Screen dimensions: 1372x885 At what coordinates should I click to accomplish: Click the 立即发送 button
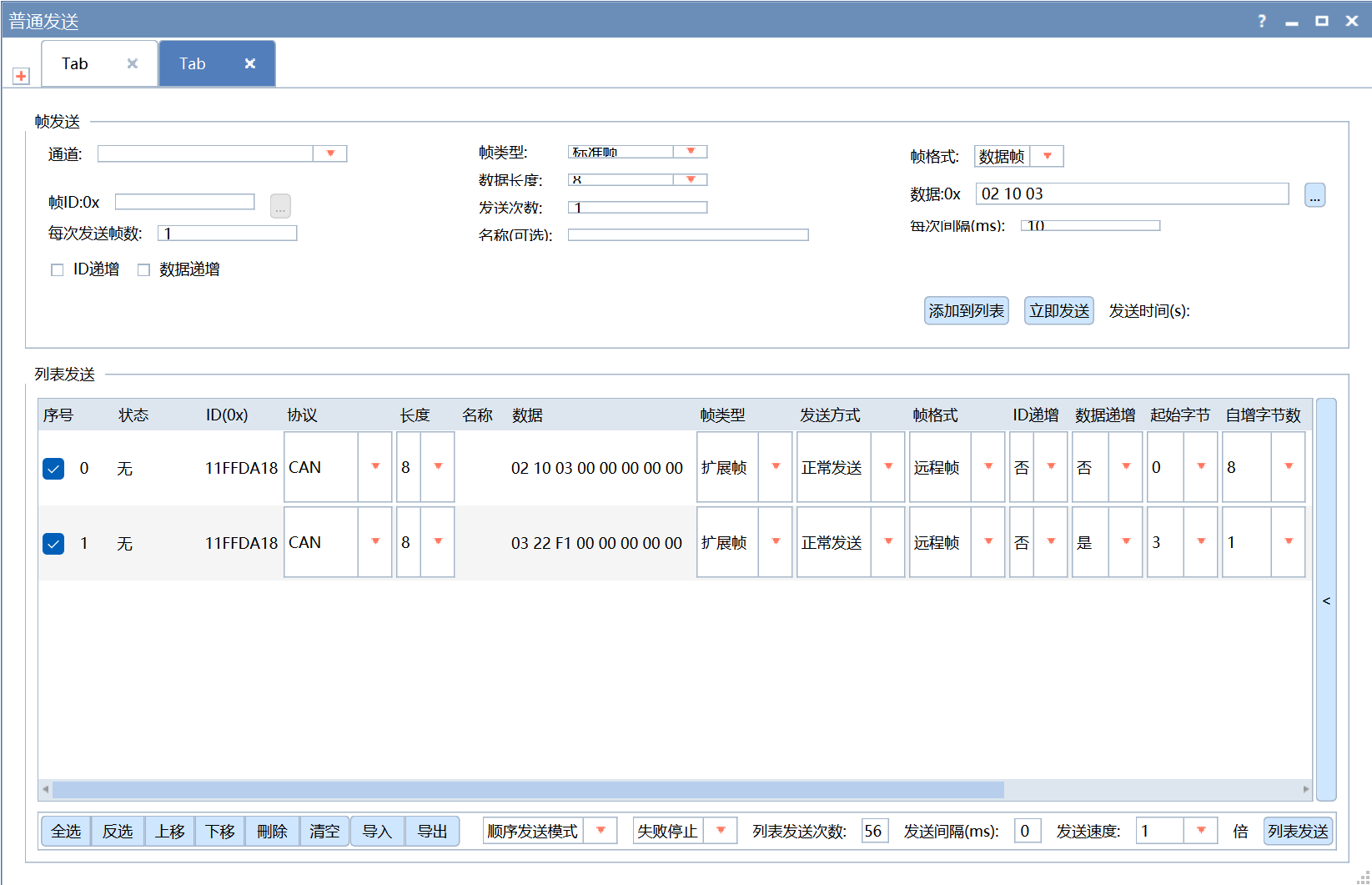tap(1059, 311)
